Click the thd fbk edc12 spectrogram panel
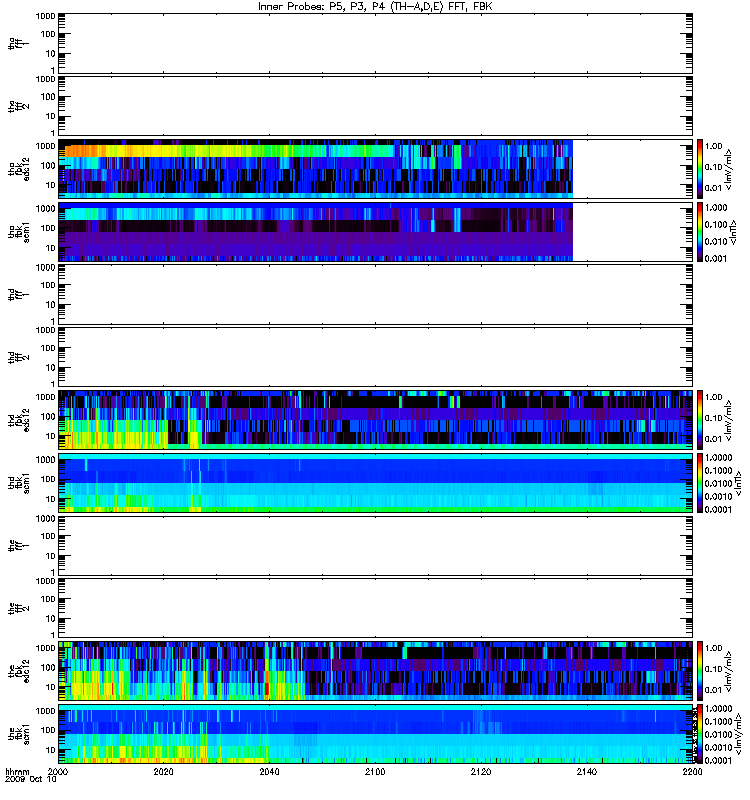 tap(376, 420)
